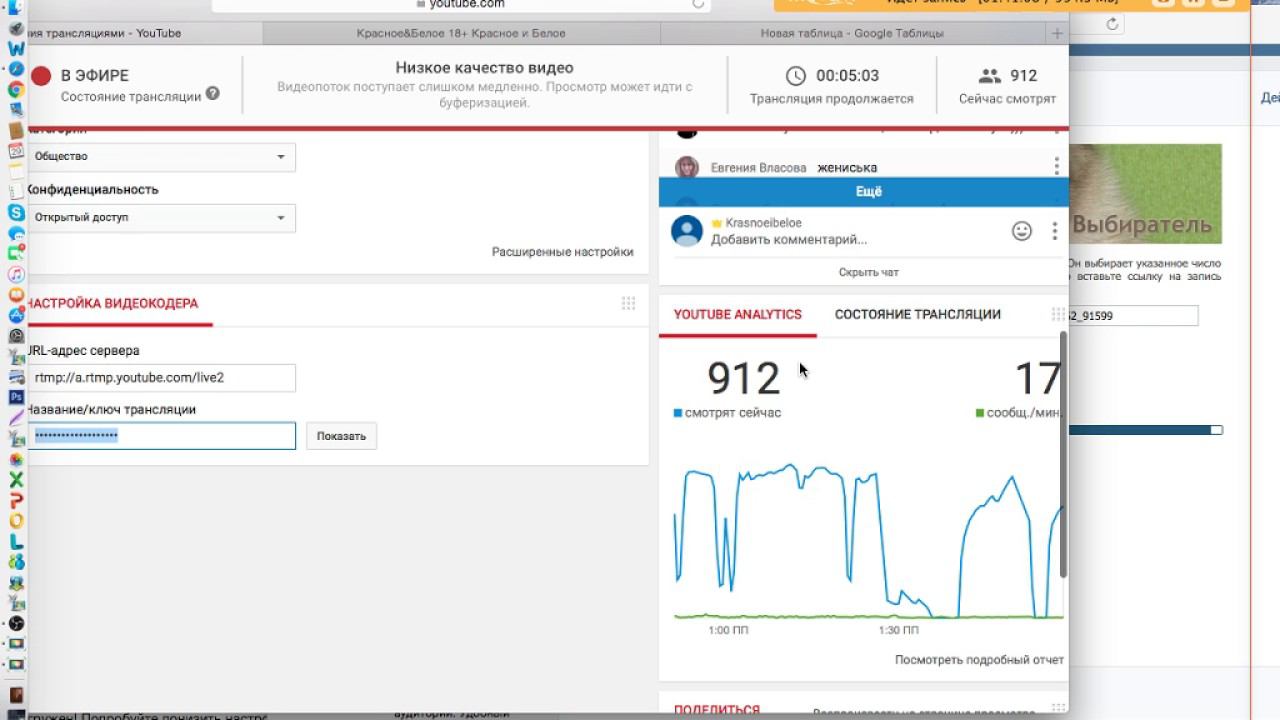1280x720 pixels.
Task: Click the clock icon beside the stream timer
Action: point(796,75)
